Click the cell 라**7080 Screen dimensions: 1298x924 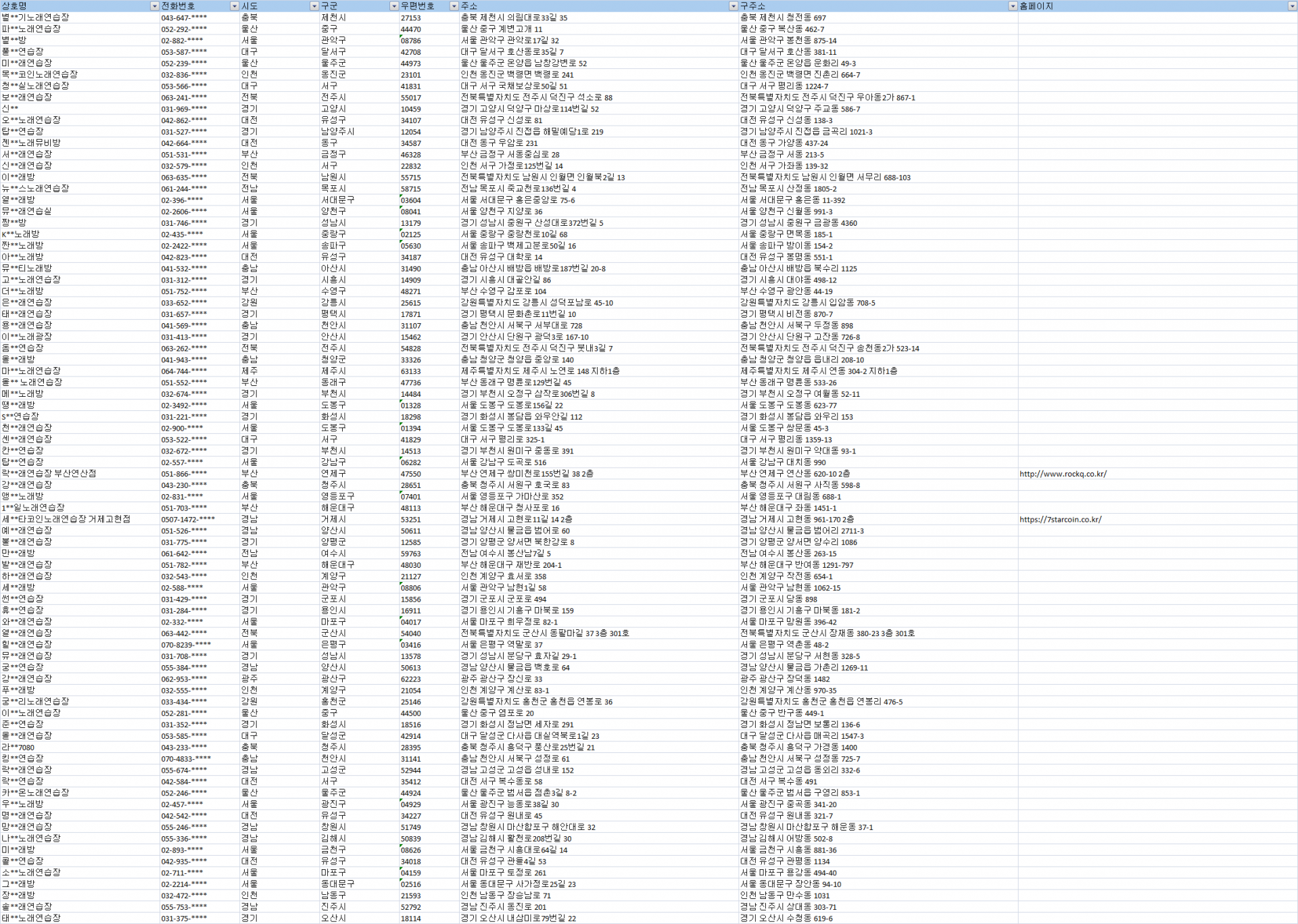click(x=18, y=747)
